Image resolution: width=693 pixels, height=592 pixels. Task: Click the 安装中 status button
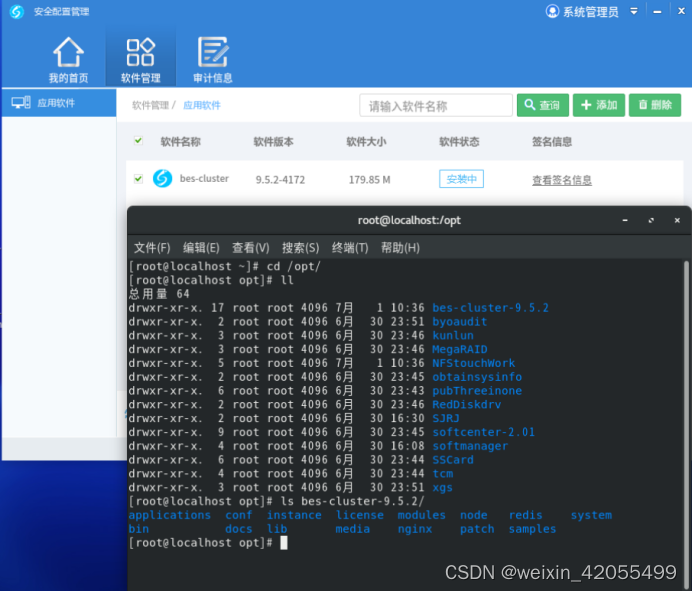(461, 179)
